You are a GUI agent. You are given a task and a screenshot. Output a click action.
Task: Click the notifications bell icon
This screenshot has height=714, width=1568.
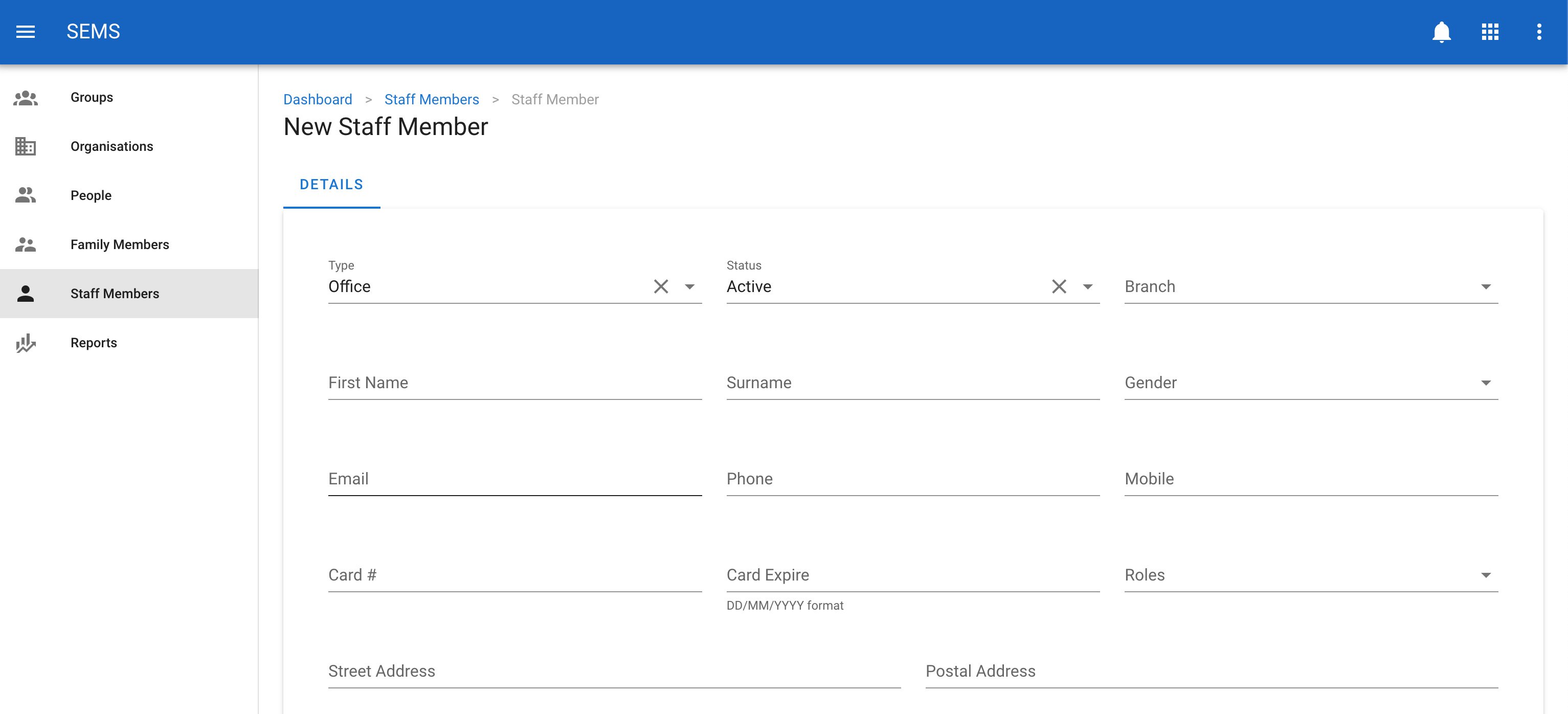pos(1441,32)
